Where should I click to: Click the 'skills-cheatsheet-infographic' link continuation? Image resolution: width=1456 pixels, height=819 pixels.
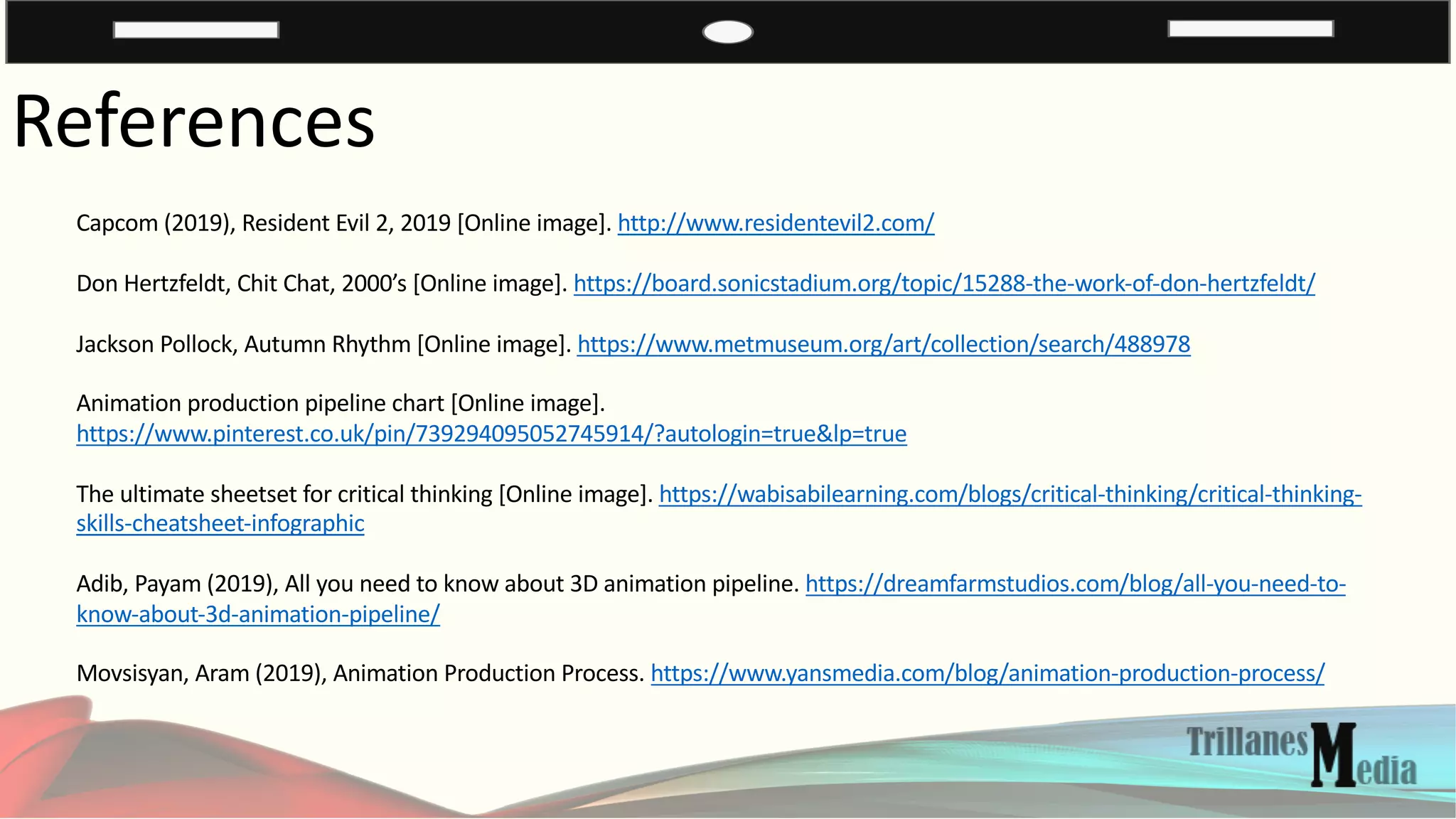220,524
